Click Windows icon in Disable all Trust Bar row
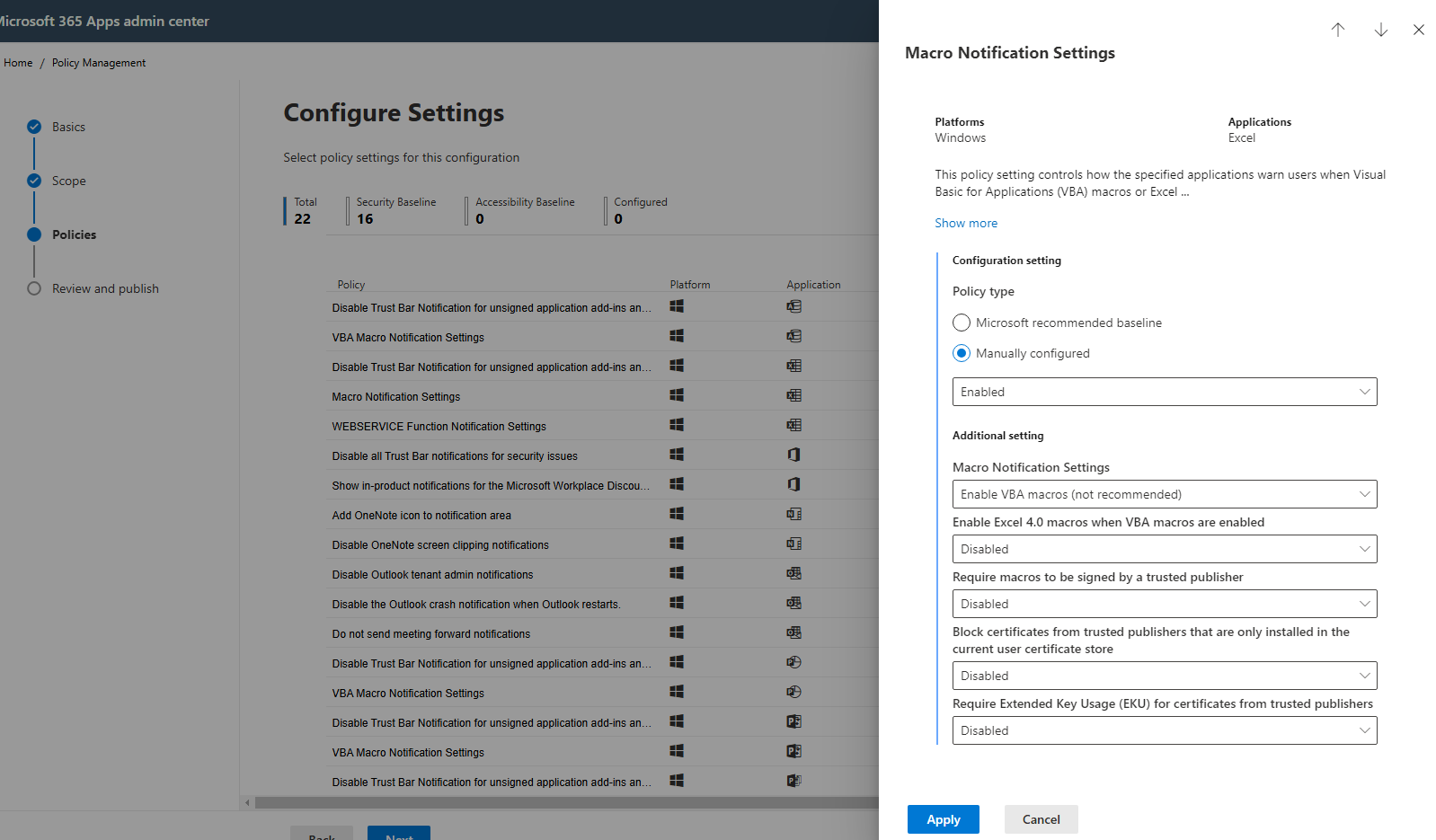Screen dimensions: 1436x840 [677, 455]
